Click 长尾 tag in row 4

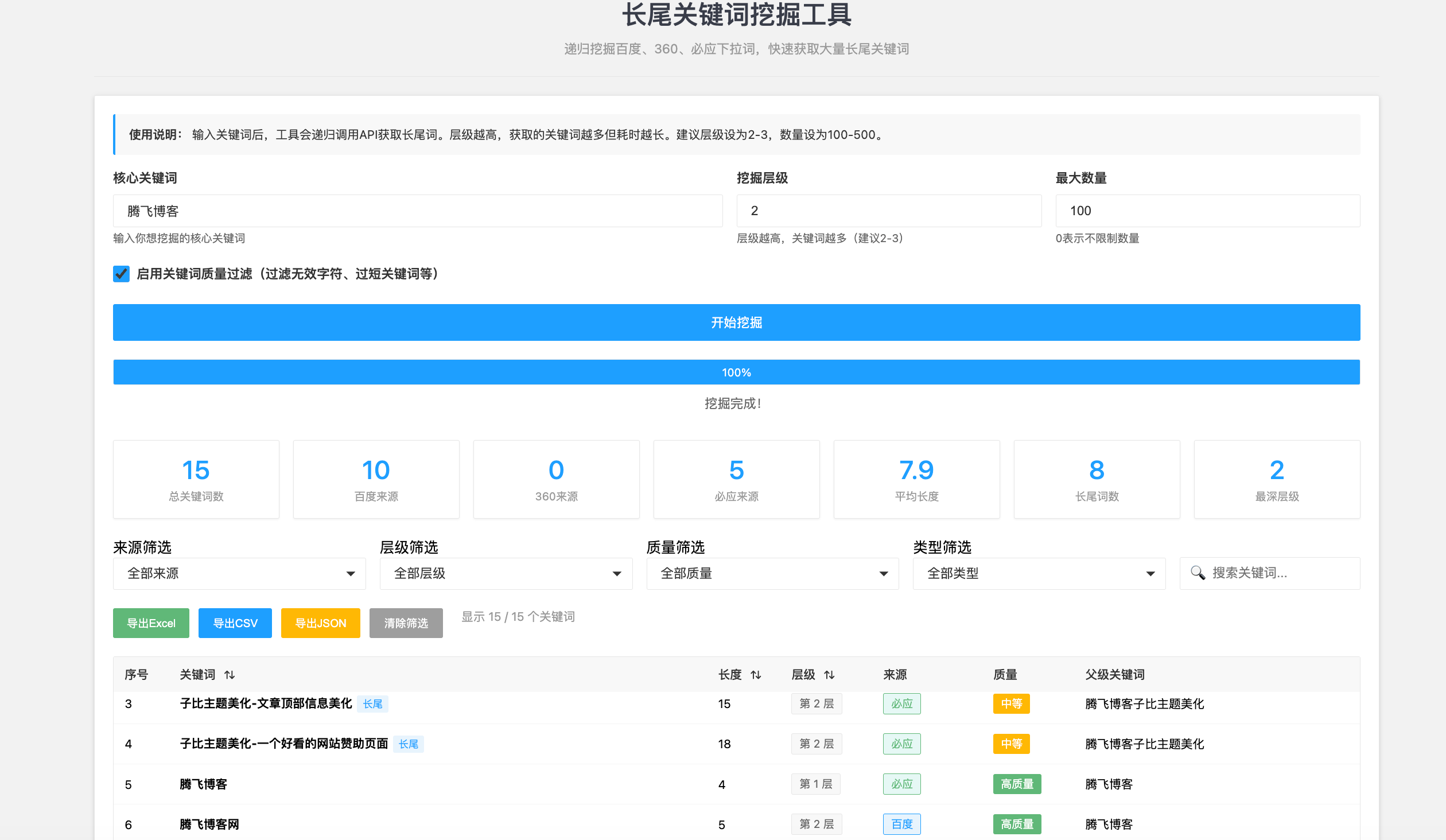(409, 744)
